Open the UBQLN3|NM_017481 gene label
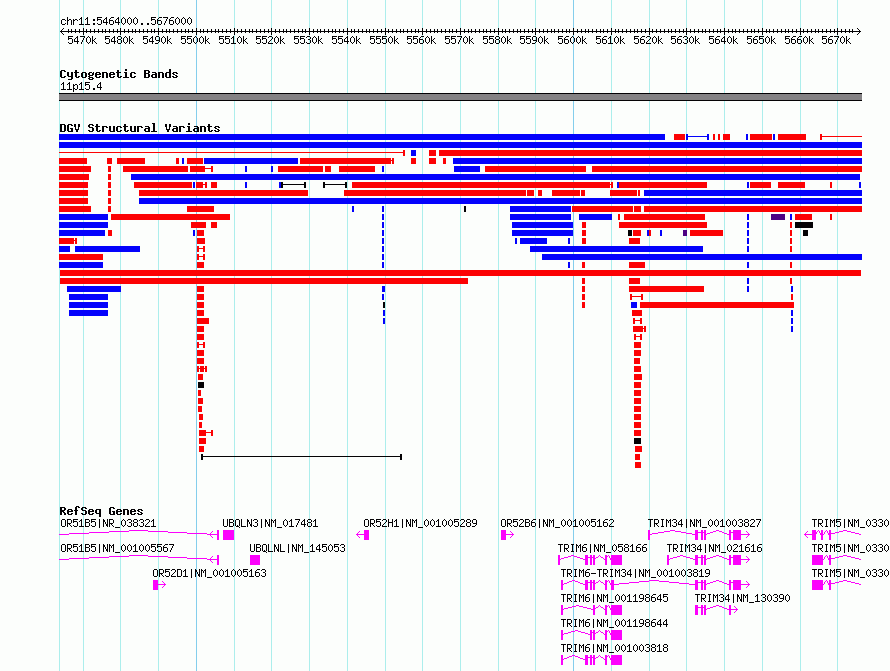This screenshot has height=671, width=890. click(x=270, y=523)
